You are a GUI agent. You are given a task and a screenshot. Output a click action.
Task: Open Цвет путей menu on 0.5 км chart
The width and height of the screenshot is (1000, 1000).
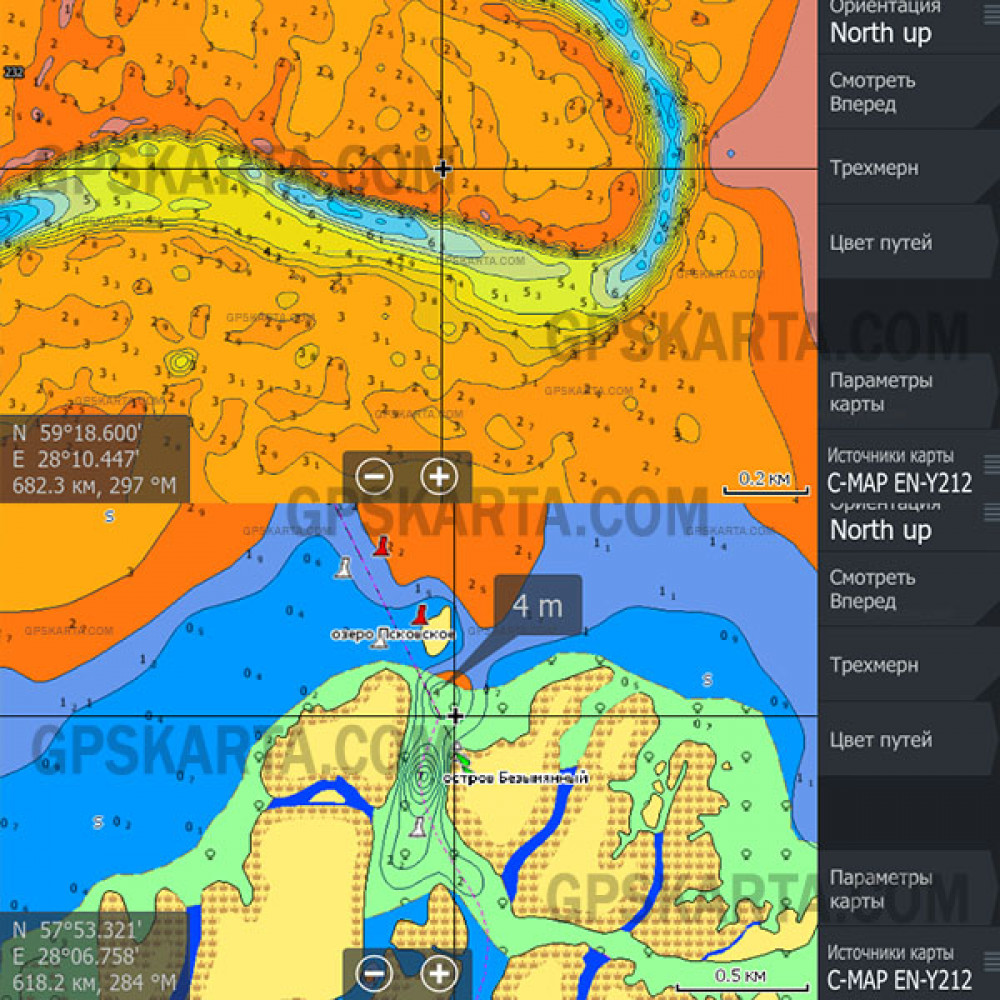click(x=909, y=739)
